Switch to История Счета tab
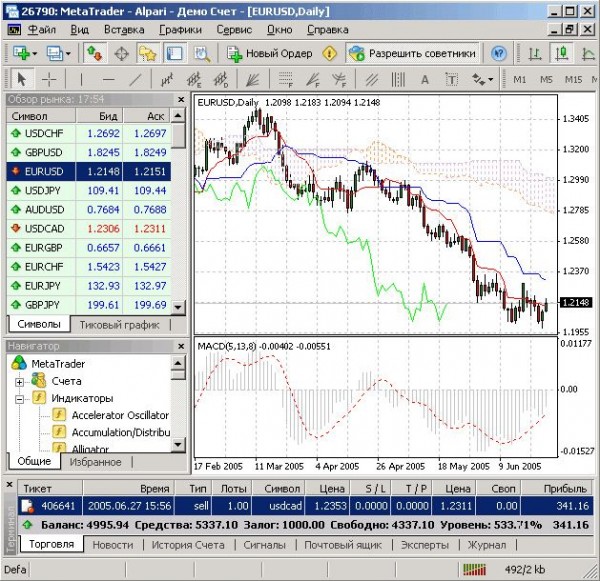 [188, 545]
